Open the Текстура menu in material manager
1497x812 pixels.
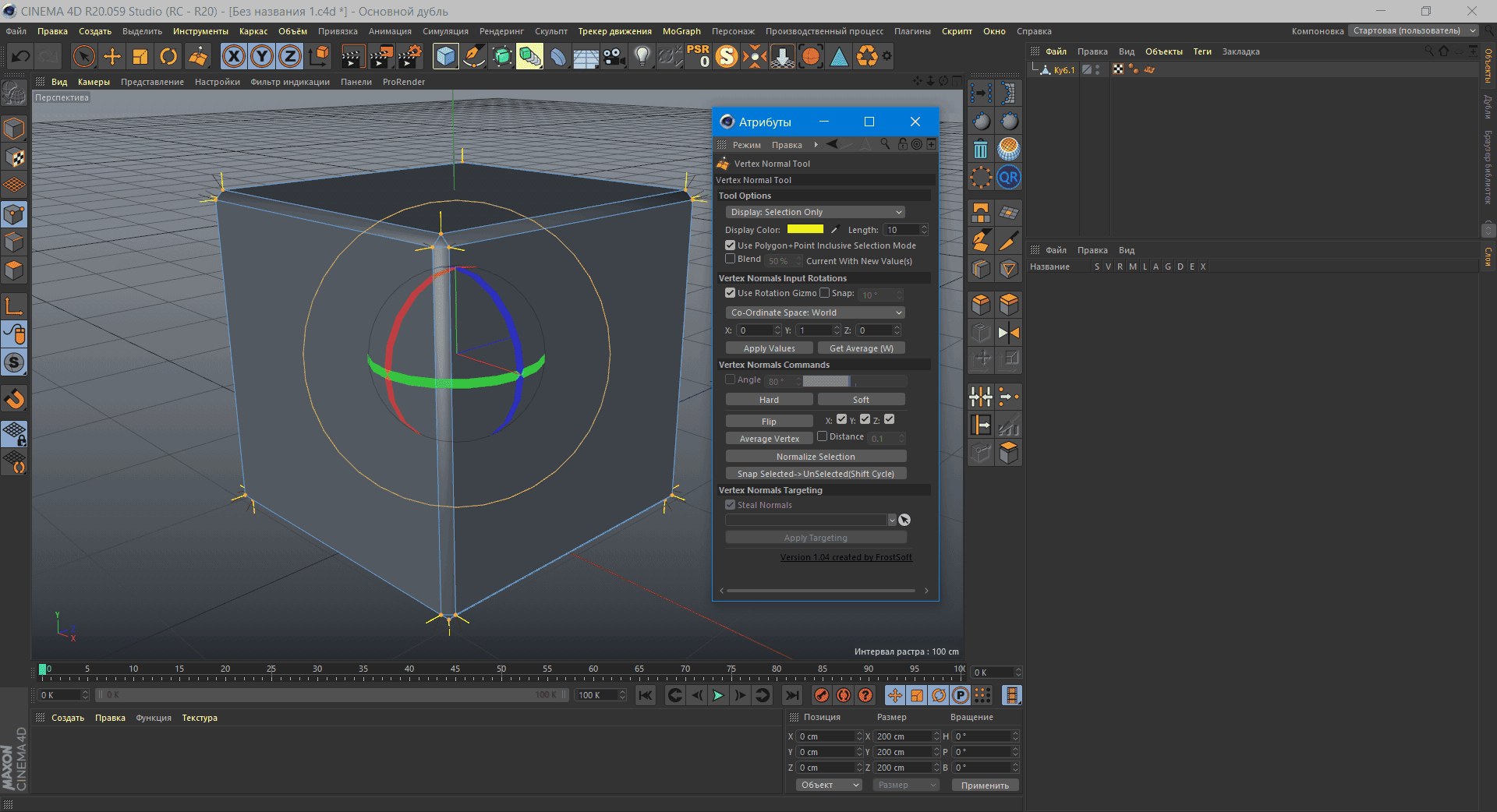[x=200, y=718]
